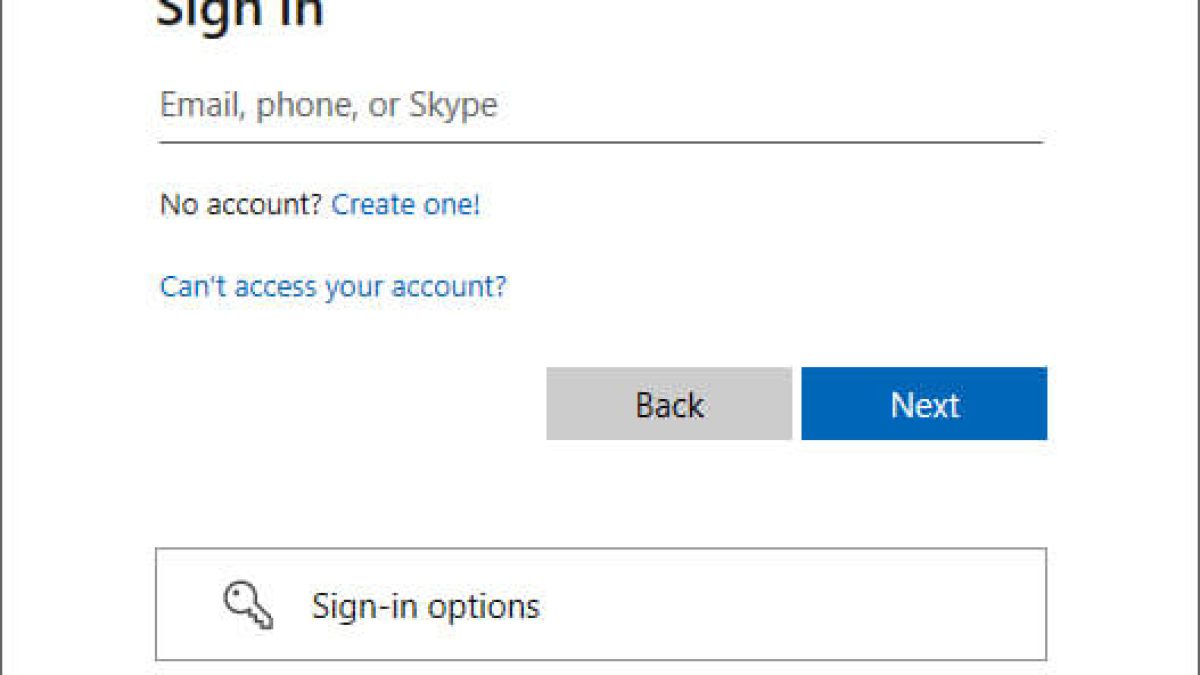Screen dimensions: 1200x675
Task: Click the word 'Skype' in the input placeholder
Action: (x=453, y=106)
